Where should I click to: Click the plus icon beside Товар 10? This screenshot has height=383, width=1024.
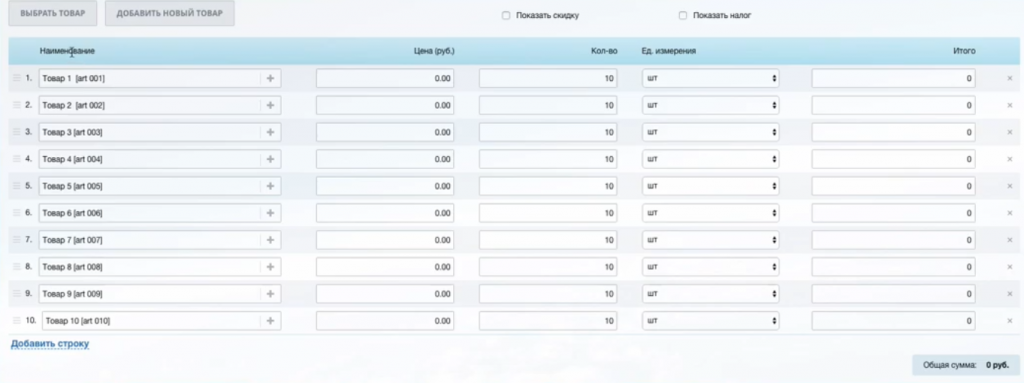pyautogui.click(x=270, y=321)
